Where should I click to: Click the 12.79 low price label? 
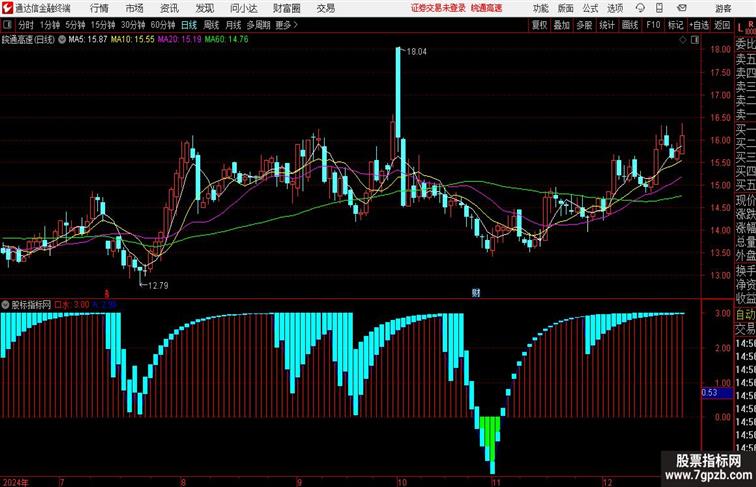[158, 285]
